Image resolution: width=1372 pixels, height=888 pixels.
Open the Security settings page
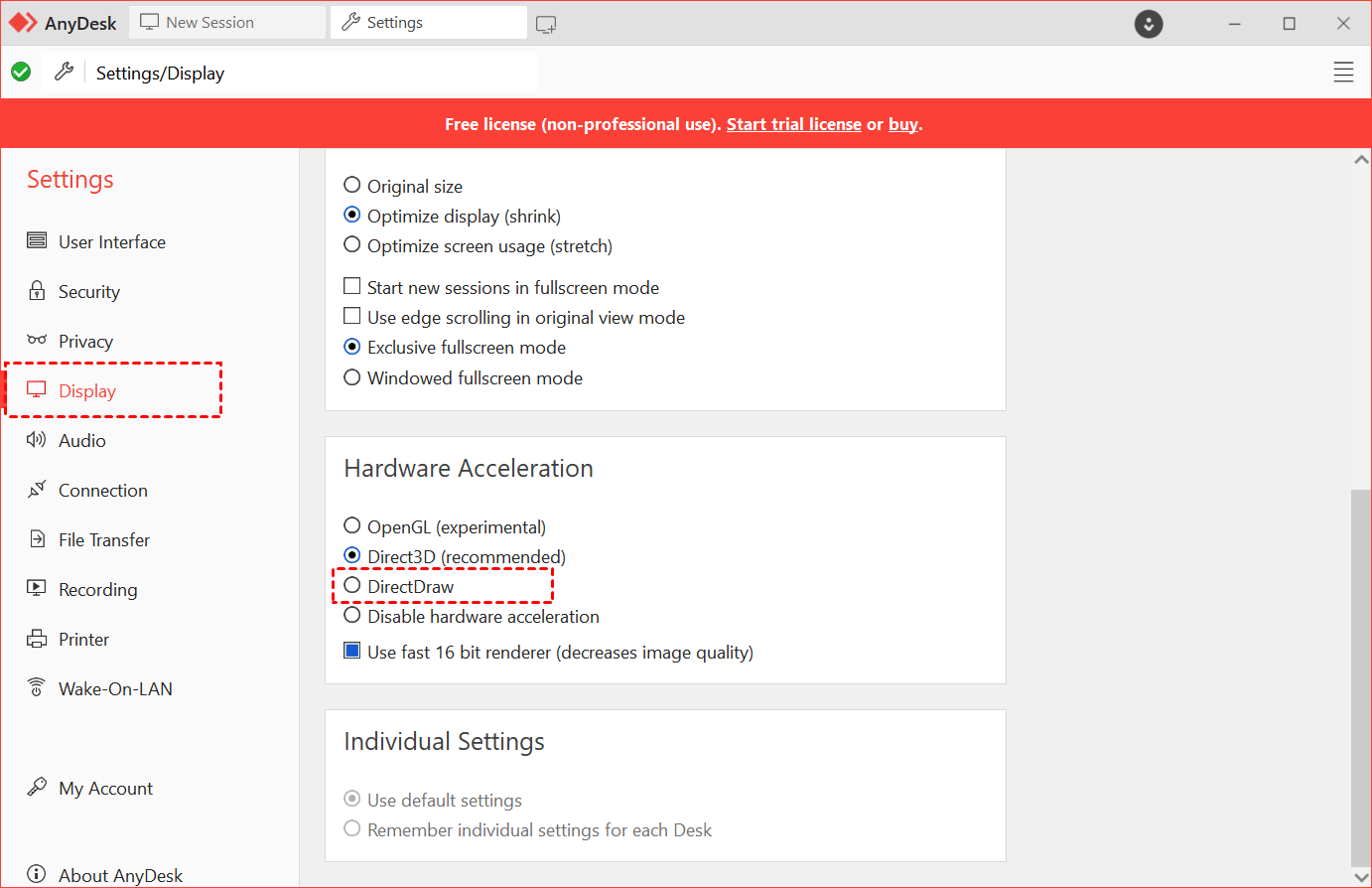pyautogui.click(x=89, y=291)
